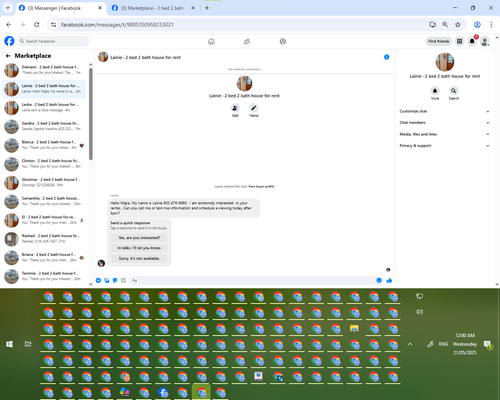This screenshot has width=500, height=400.
Task: Open the account profile avatar menu
Action: (485, 41)
